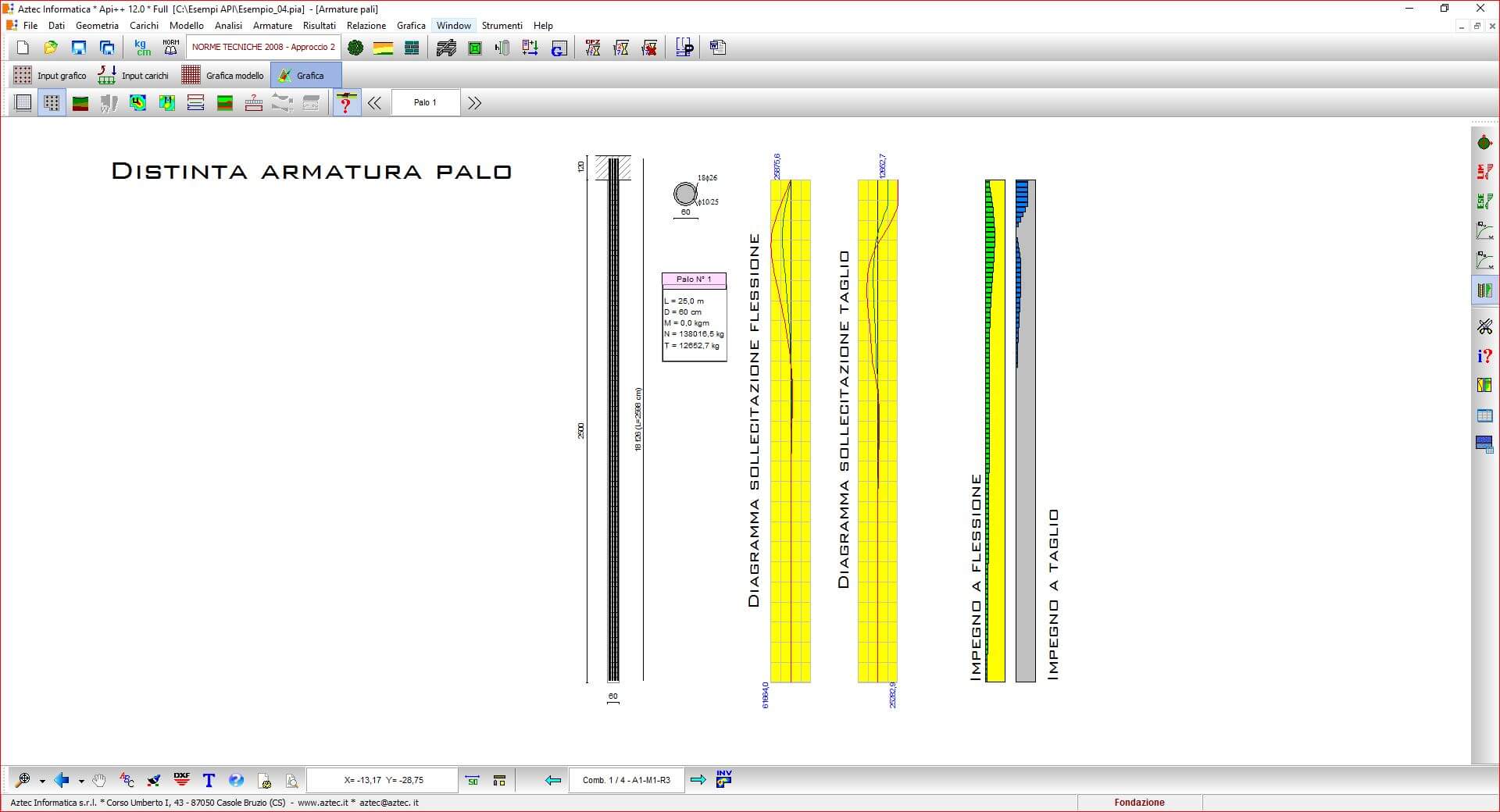The height and width of the screenshot is (812, 1500).
Task: Expand the blue back arrow dropdown
Action: [x=81, y=781]
